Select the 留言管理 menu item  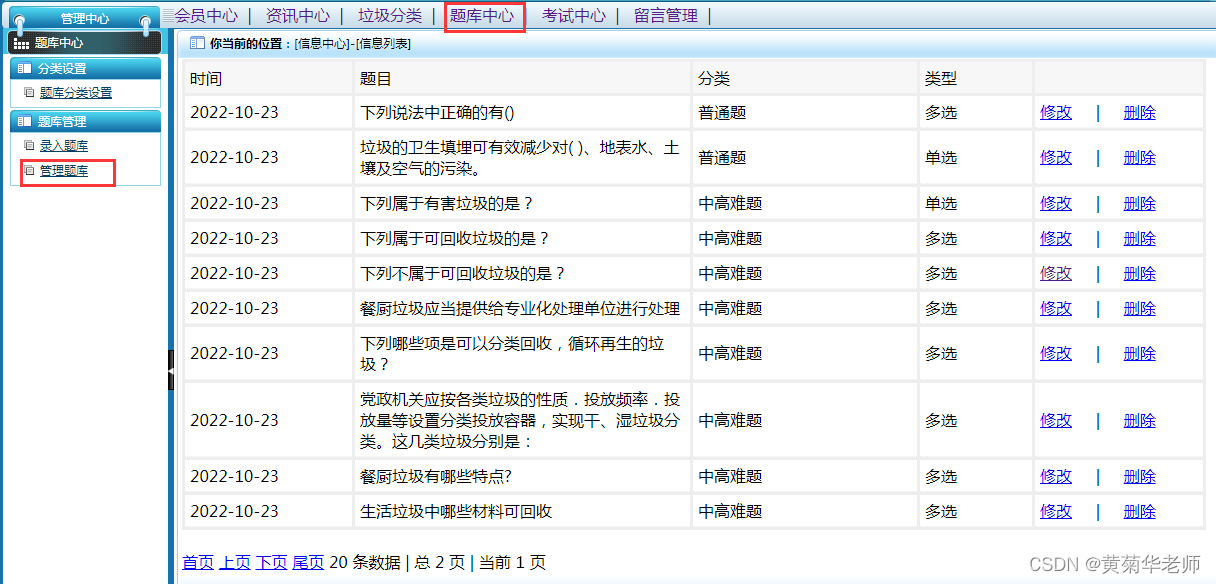[664, 16]
